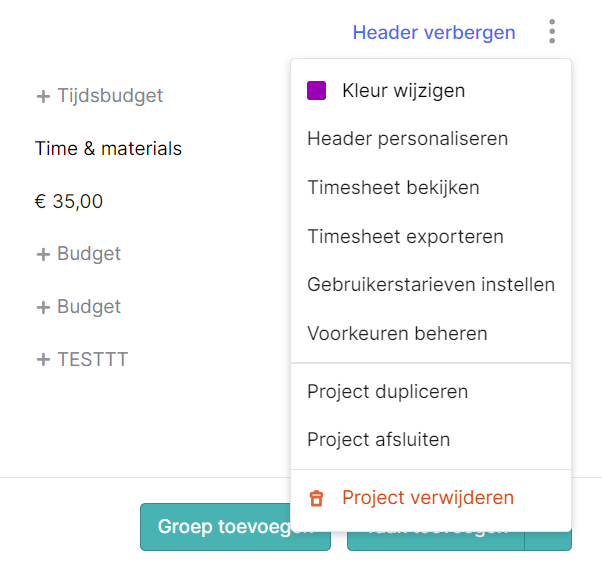The height and width of the screenshot is (562, 602).
Task: Click the 'Header verbergen' link
Action: tap(434, 32)
